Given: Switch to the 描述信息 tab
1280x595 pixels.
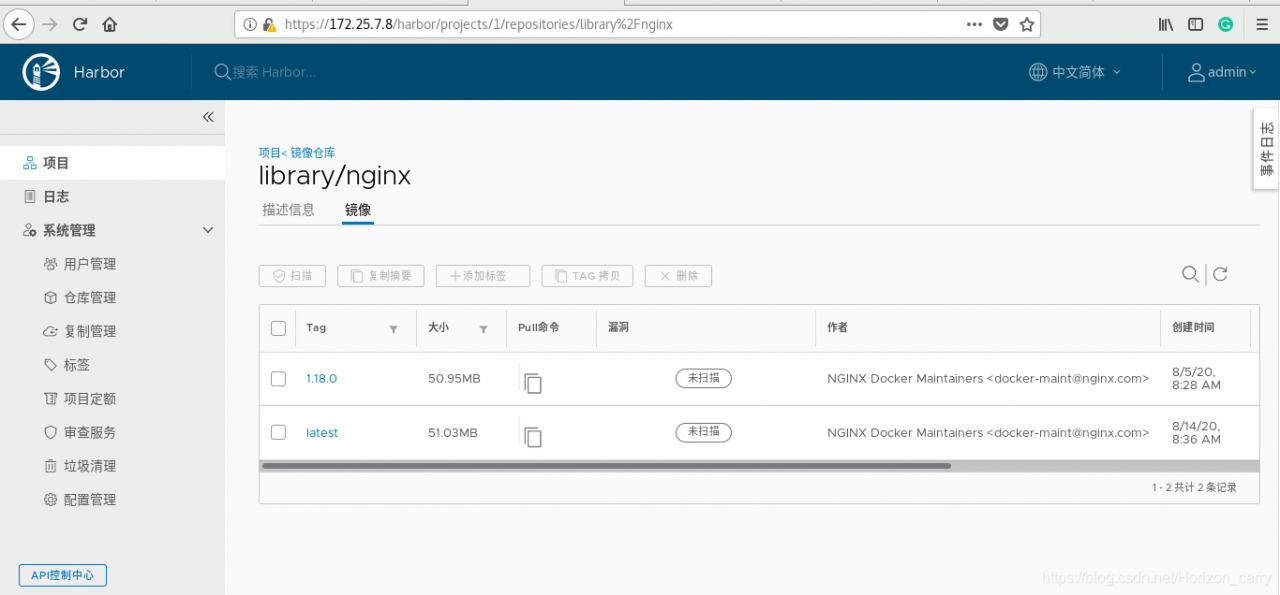Looking at the screenshot, I should pos(288,210).
